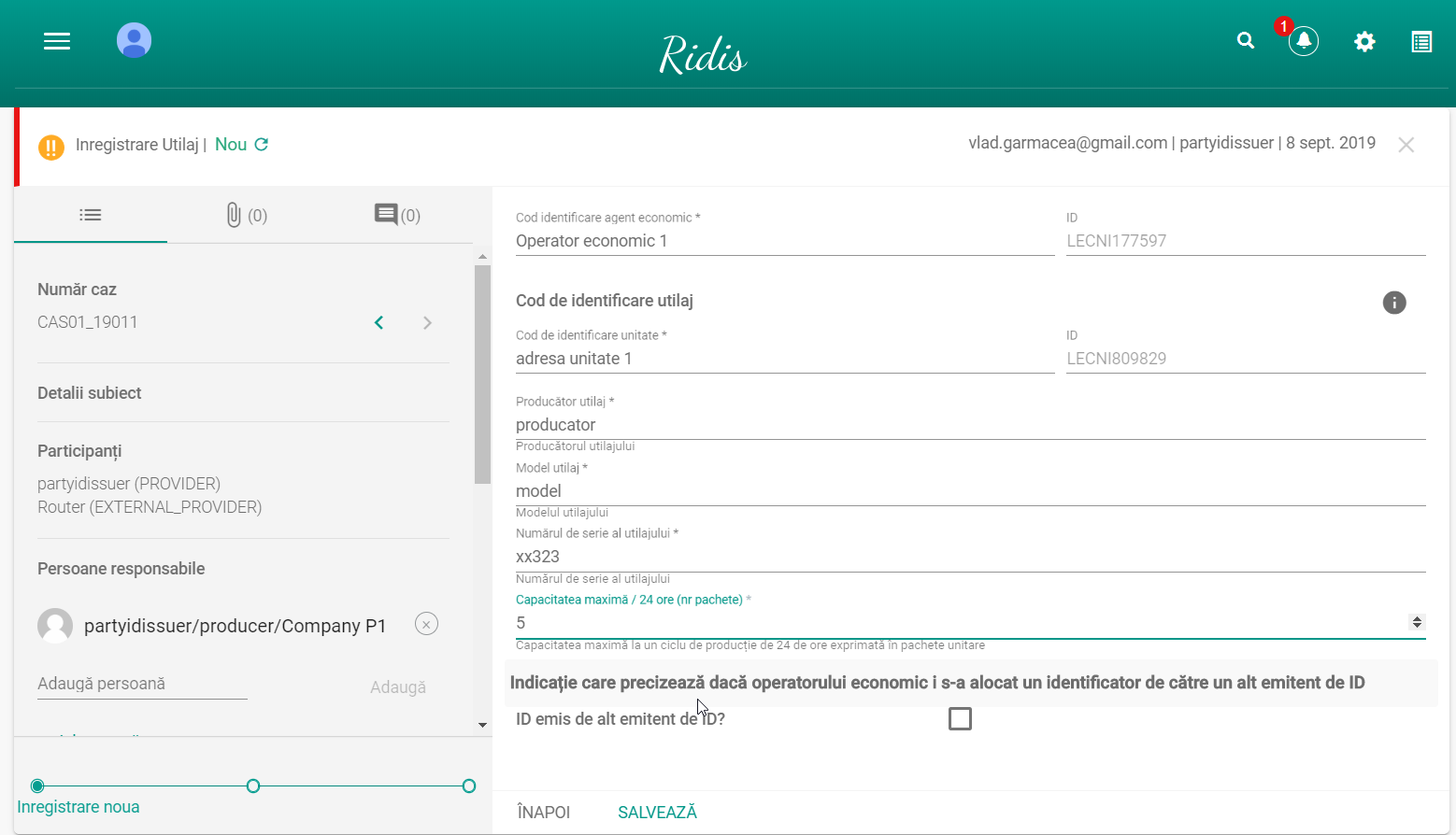The height and width of the screenshot is (835, 1456).
Task: Open notifications bell with badge
Action: point(1303,40)
